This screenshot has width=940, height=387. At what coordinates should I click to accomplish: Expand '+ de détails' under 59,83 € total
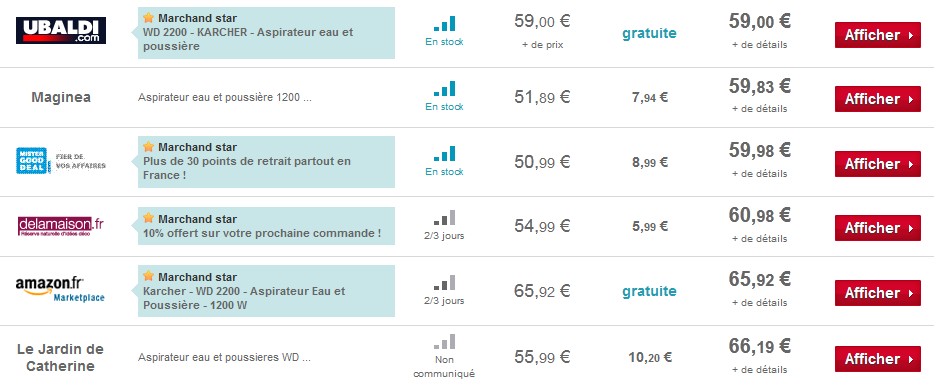point(760,109)
